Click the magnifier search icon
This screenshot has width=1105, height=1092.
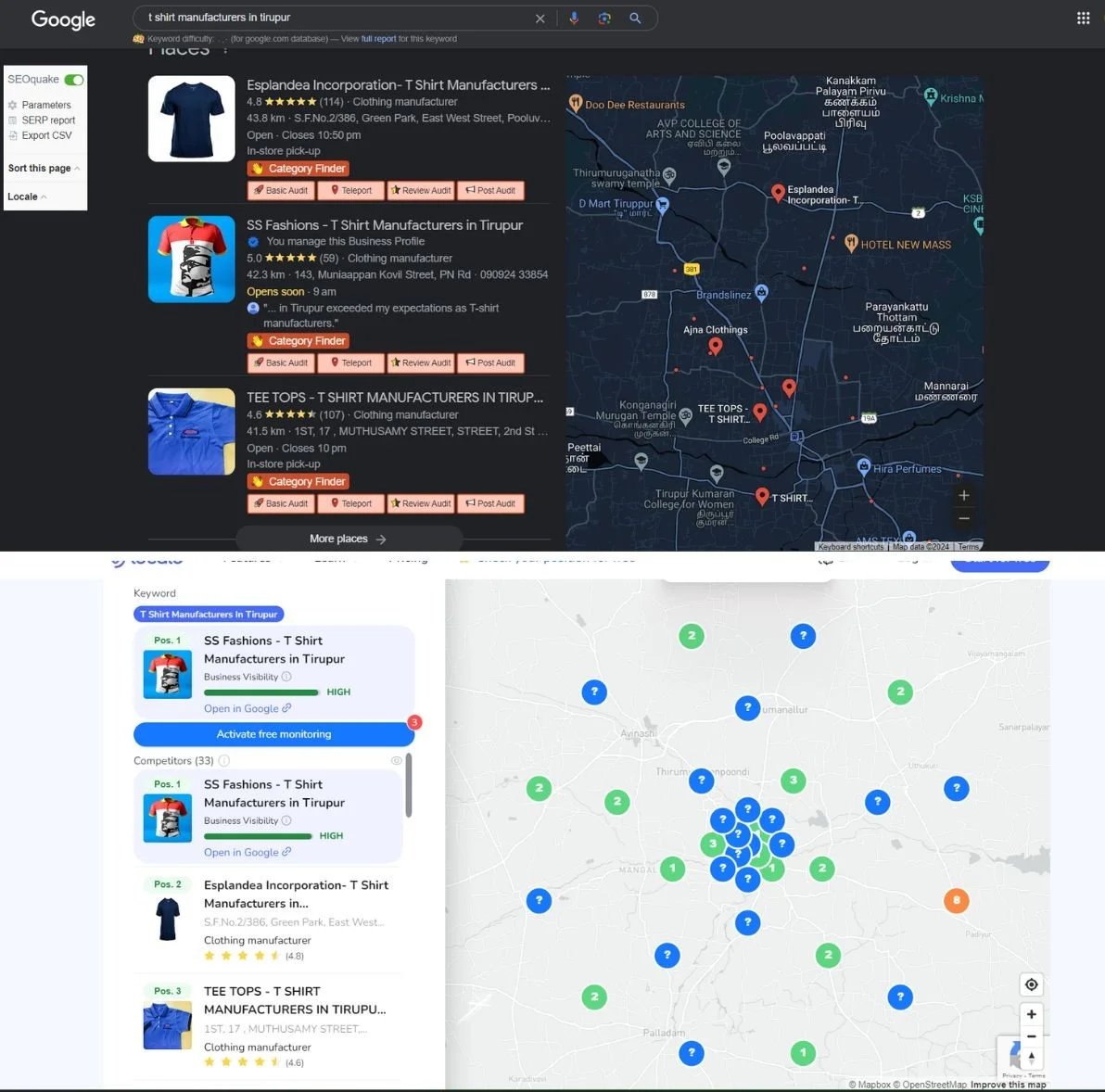click(x=635, y=19)
